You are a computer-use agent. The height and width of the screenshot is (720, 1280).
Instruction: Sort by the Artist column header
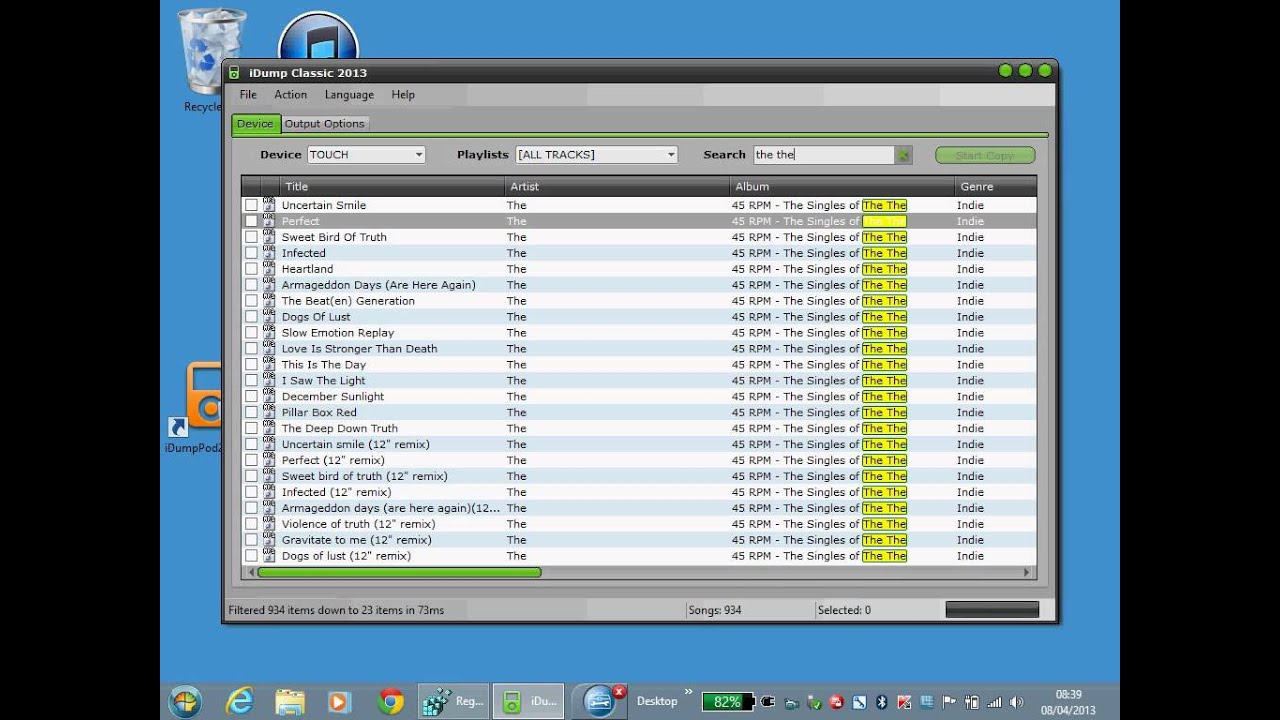pyautogui.click(x=618, y=186)
